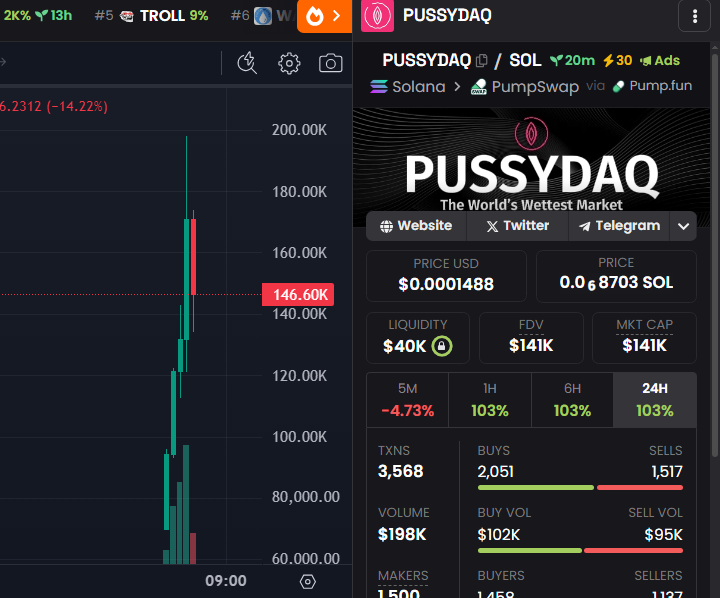Select the 24H timeframe tab

coord(655,400)
